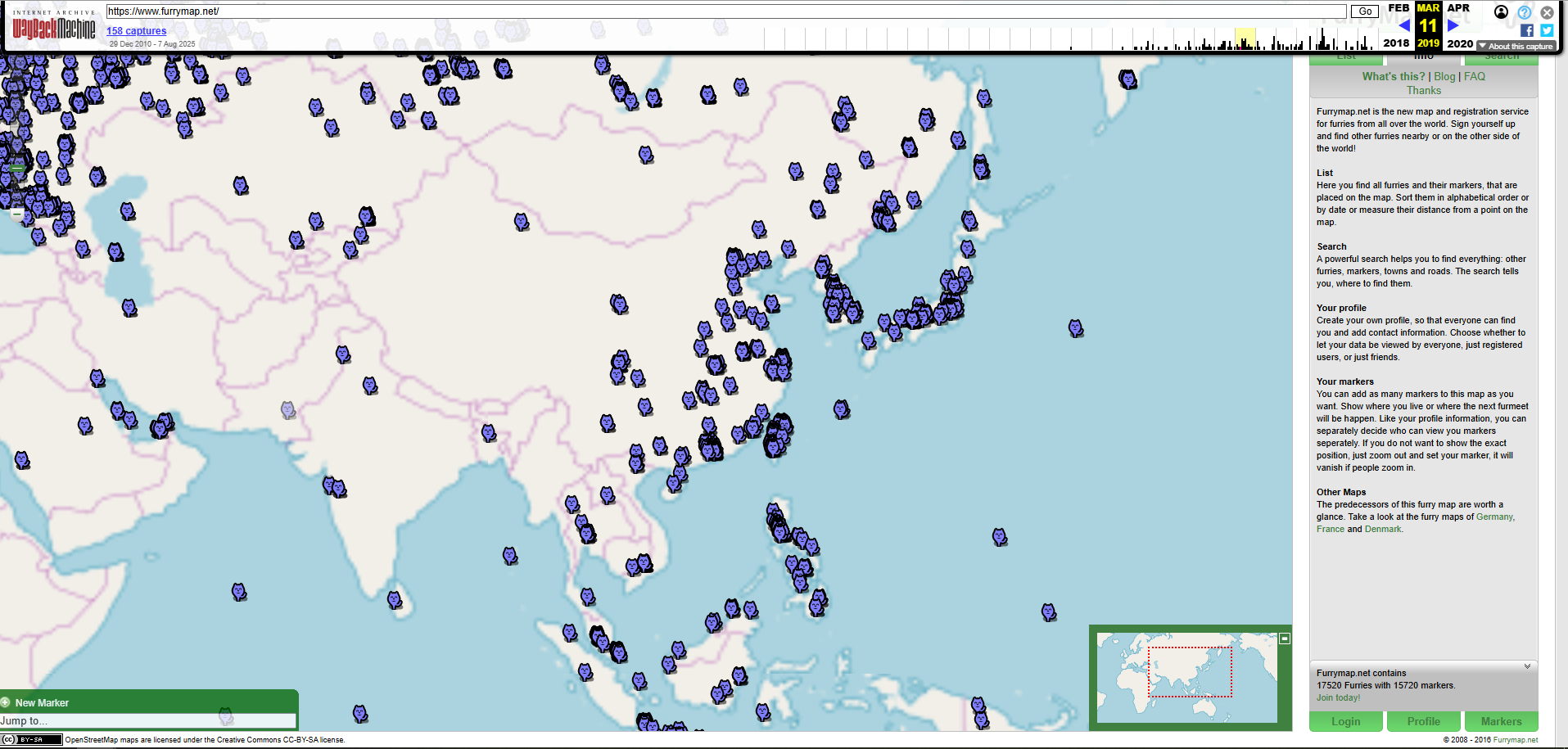Share this capture on Twitter

(1547, 30)
